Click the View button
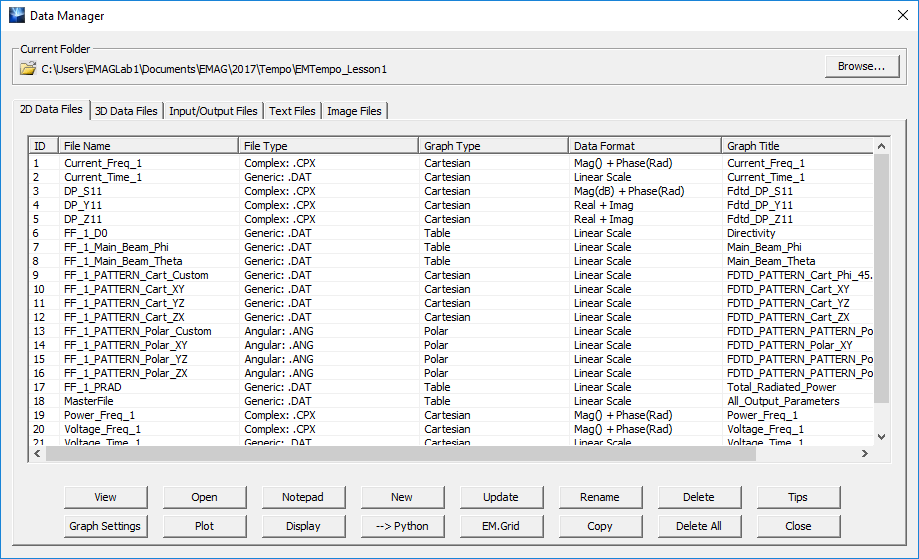 105,497
